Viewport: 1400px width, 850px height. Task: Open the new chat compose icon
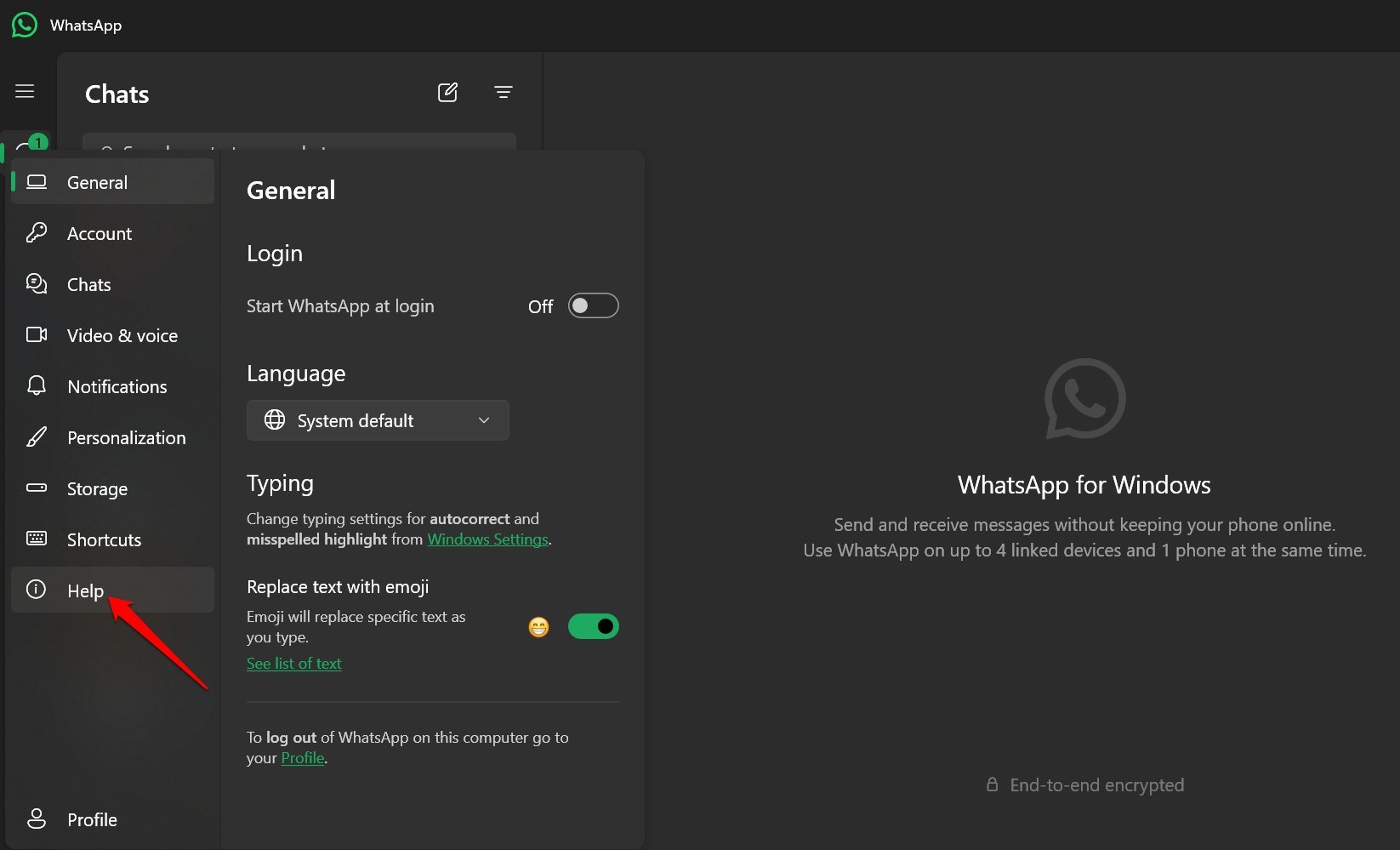click(447, 93)
